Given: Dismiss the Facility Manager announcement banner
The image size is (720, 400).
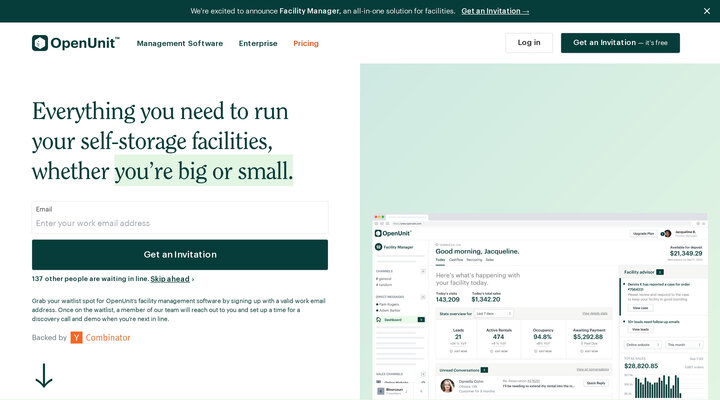Looking at the screenshot, I should pos(707,11).
